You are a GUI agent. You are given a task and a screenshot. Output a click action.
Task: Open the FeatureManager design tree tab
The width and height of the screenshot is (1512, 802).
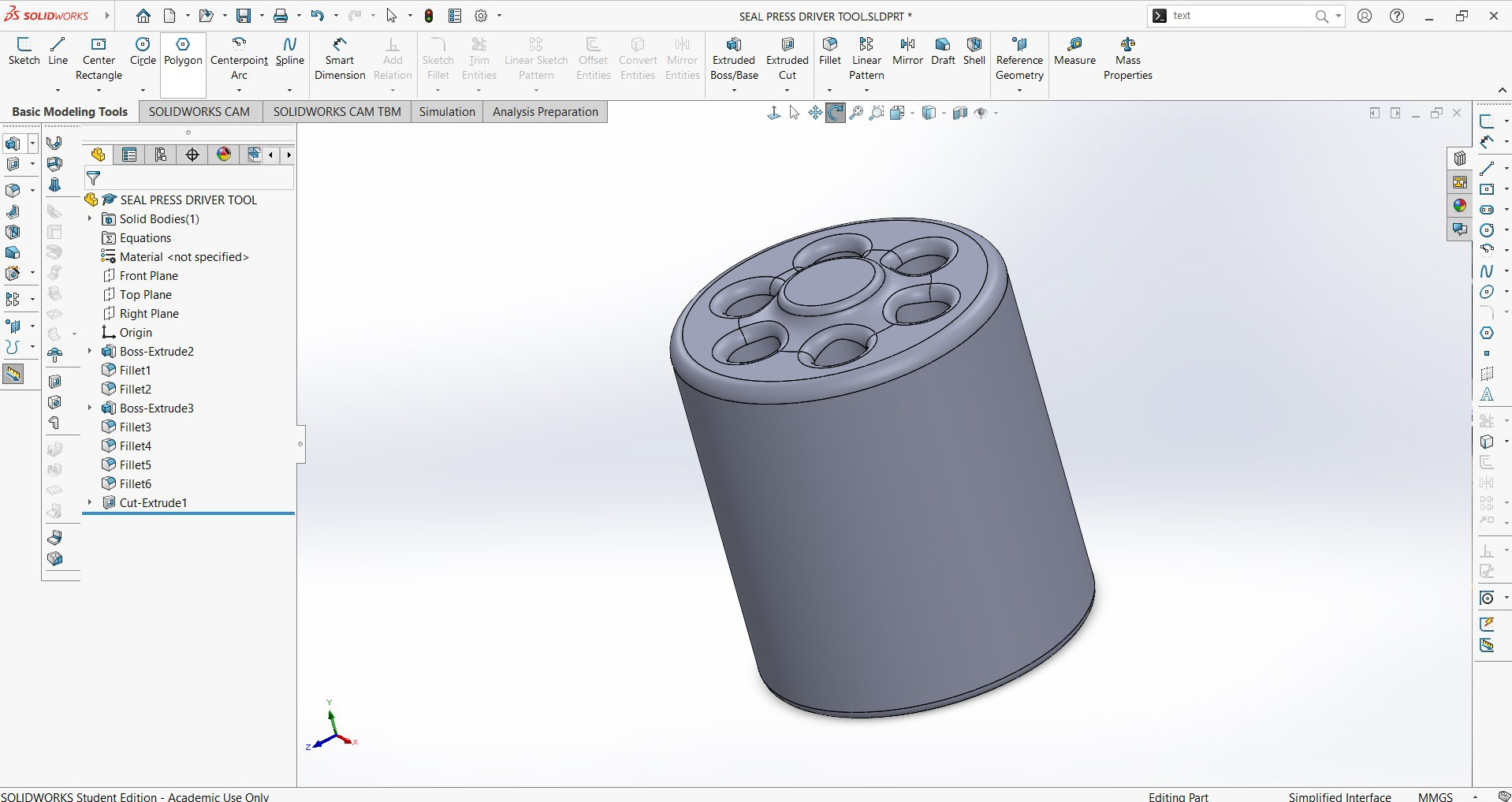click(98, 155)
